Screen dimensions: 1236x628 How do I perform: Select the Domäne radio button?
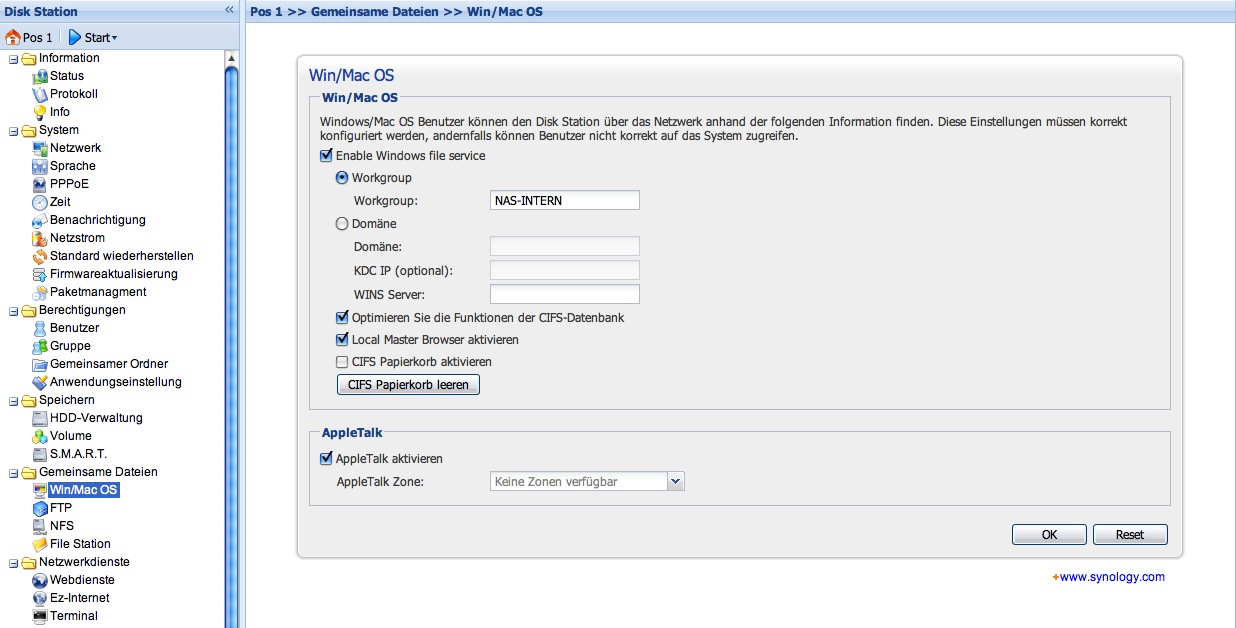tap(342, 224)
